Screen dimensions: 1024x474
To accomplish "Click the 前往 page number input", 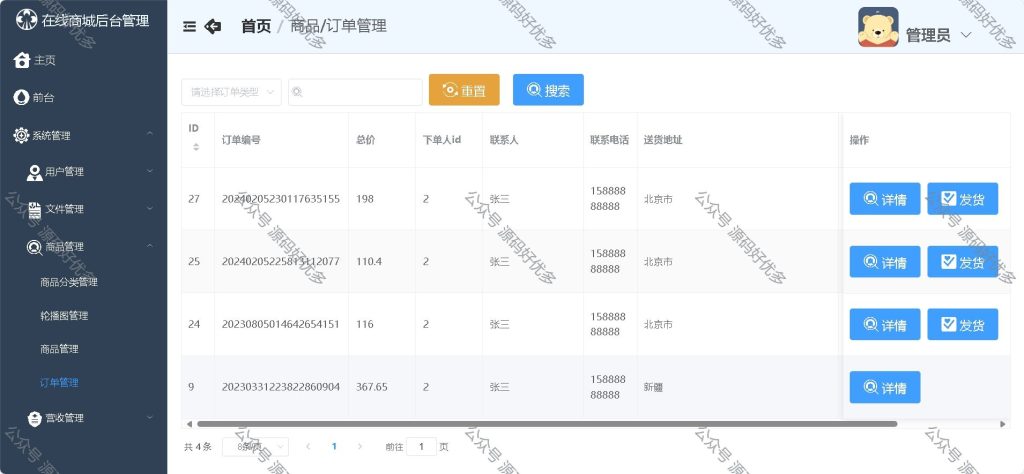I will [x=421, y=447].
